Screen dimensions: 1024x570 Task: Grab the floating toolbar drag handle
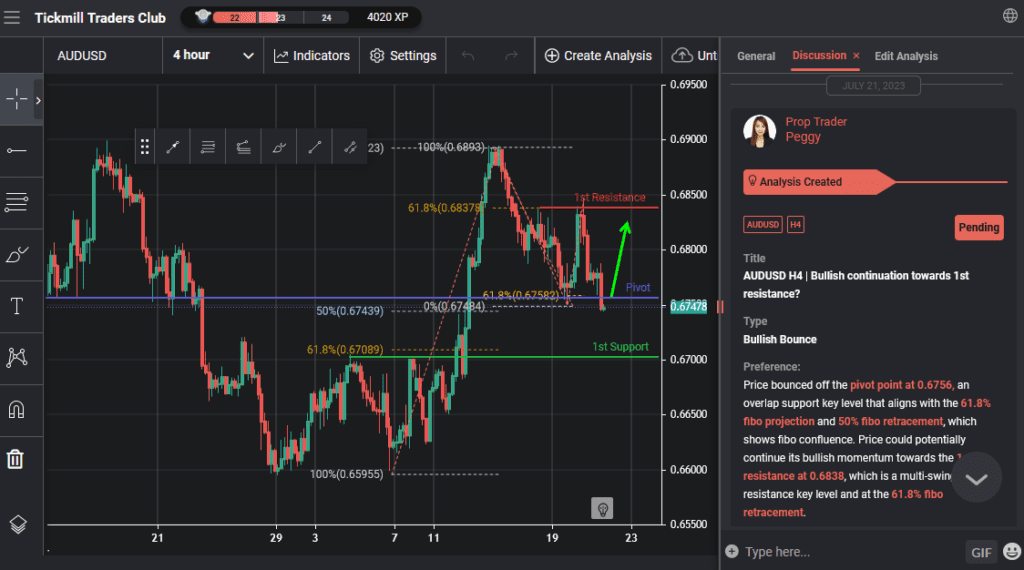click(x=145, y=147)
